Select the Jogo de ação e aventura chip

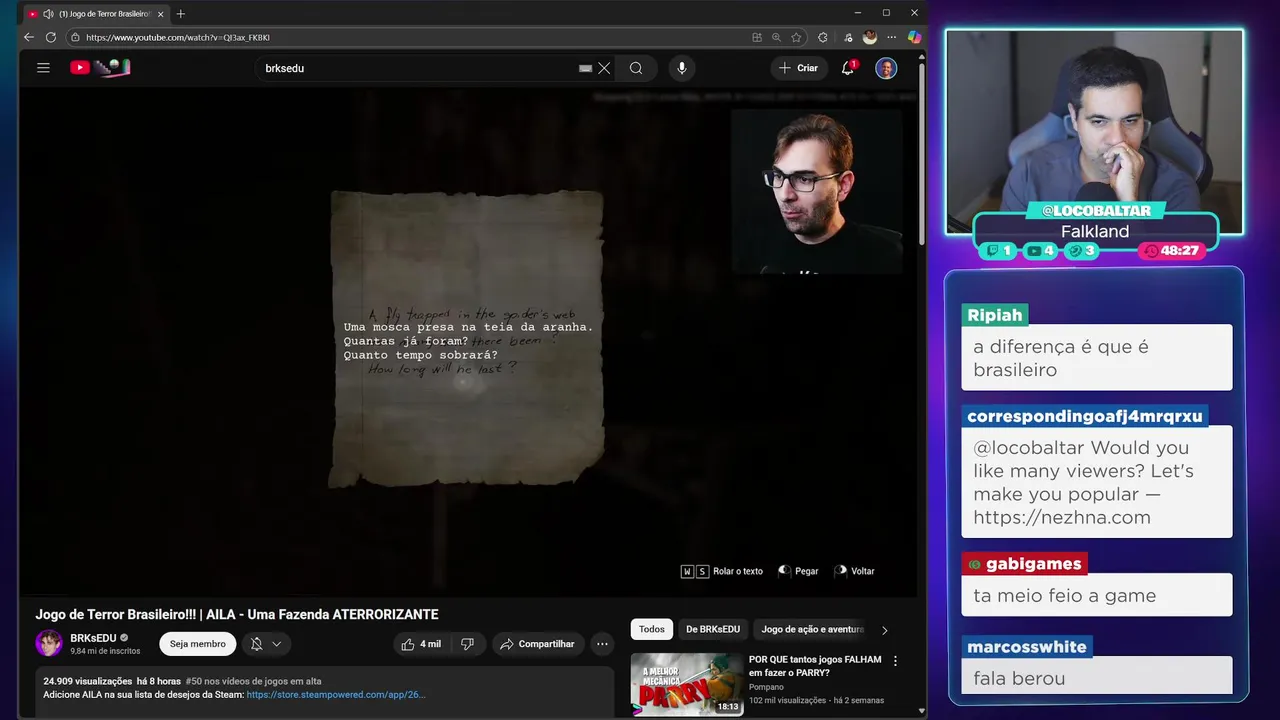pos(812,629)
